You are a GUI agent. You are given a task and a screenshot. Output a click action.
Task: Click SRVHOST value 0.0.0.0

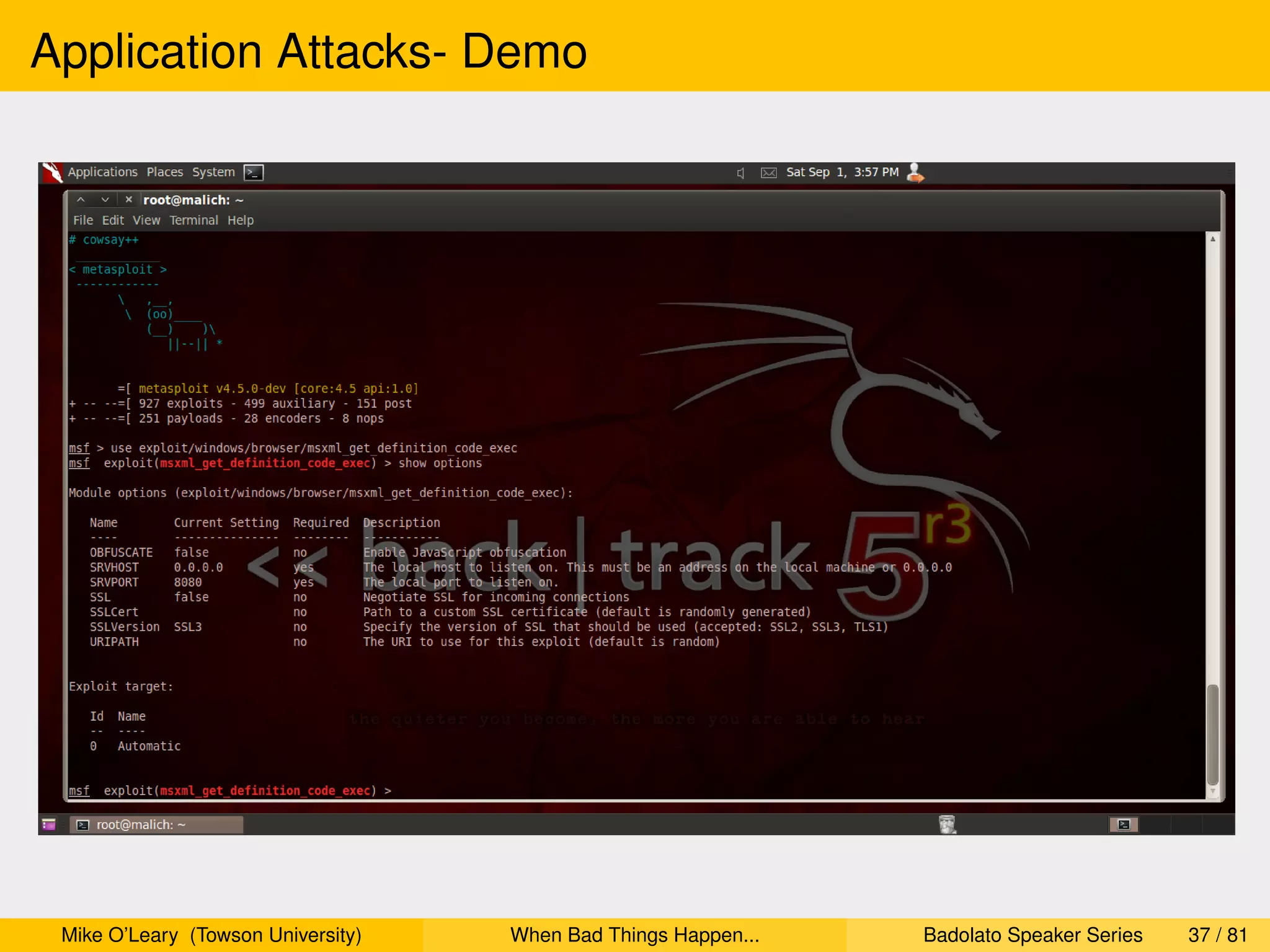(198, 568)
